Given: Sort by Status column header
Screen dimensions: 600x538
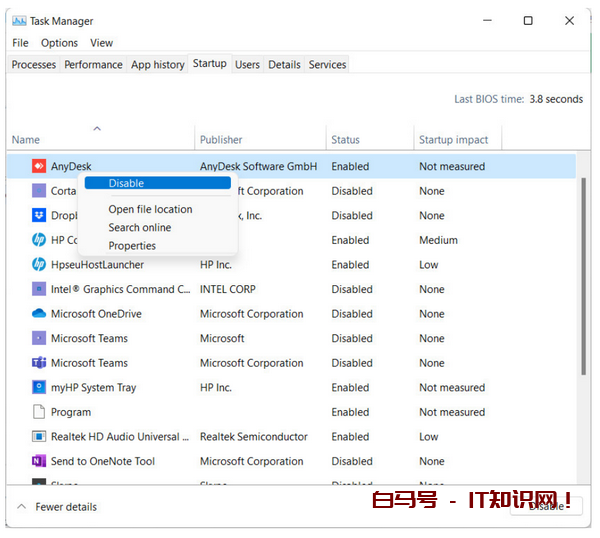Looking at the screenshot, I should pos(346,140).
